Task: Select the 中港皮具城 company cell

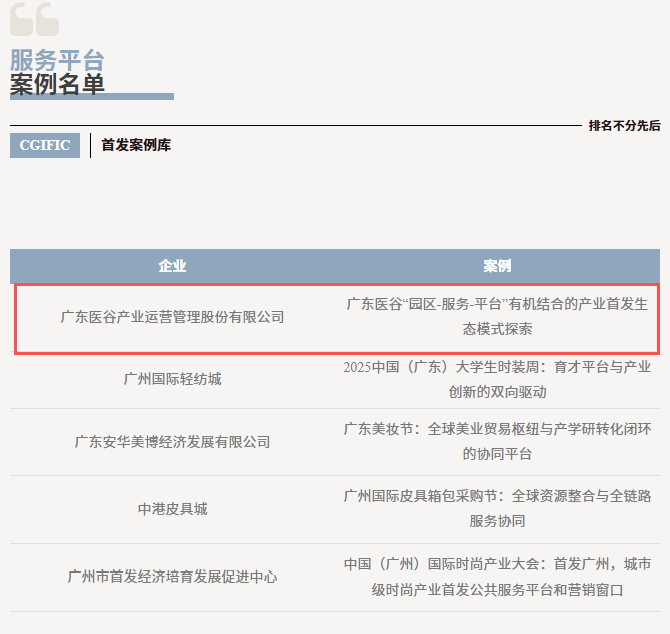Action: (x=173, y=509)
